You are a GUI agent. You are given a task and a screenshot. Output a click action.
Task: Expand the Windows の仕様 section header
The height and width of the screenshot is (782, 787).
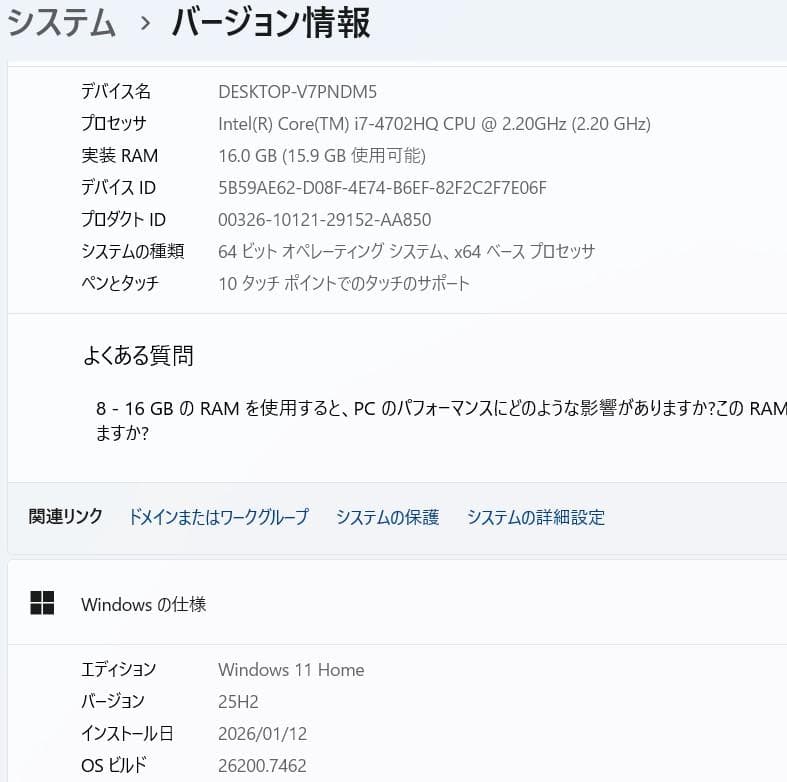(397, 603)
